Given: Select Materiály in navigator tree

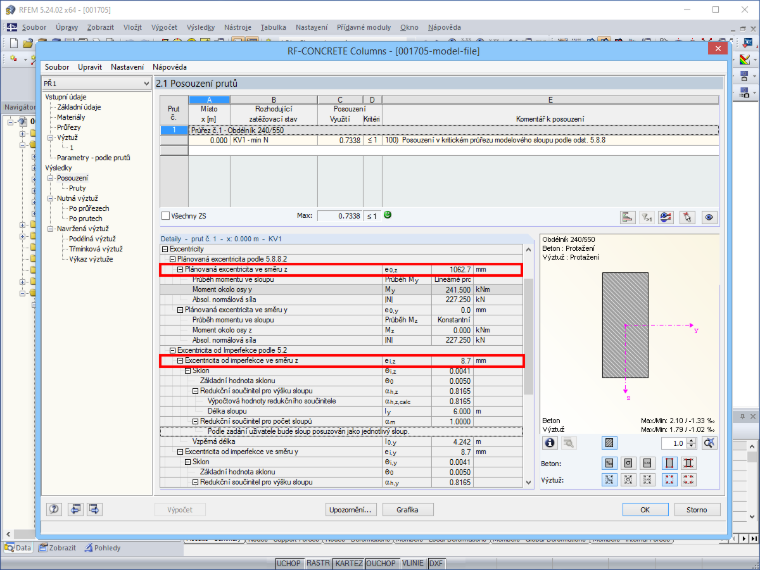Looking at the screenshot, I should 71,117.
